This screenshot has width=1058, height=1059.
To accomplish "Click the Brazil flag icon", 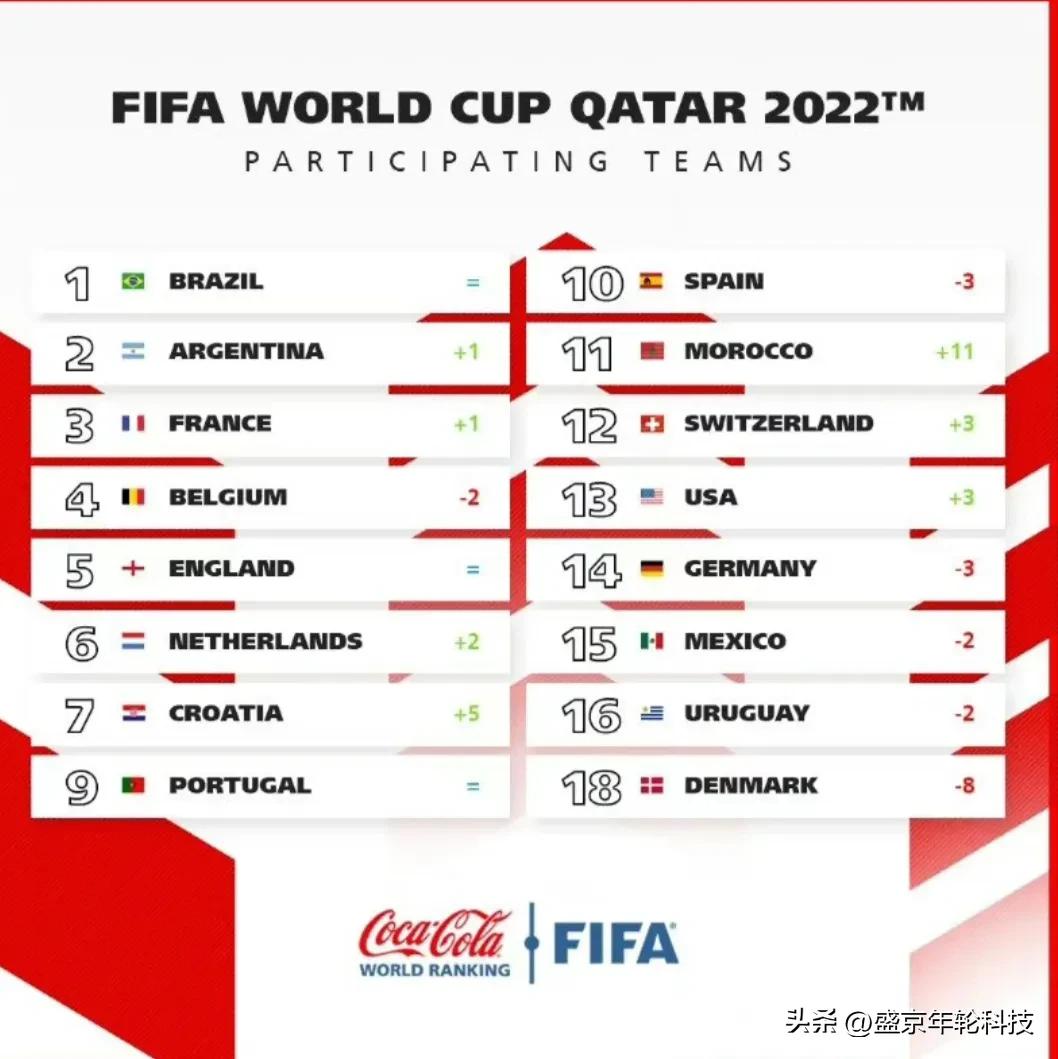I will coord(133,282).
